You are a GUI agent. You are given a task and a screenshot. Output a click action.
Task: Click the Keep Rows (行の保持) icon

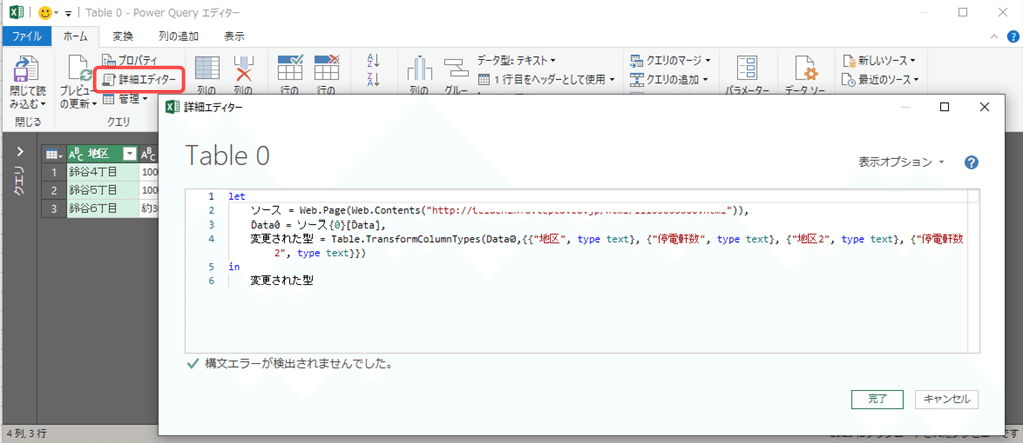point(290,67)
